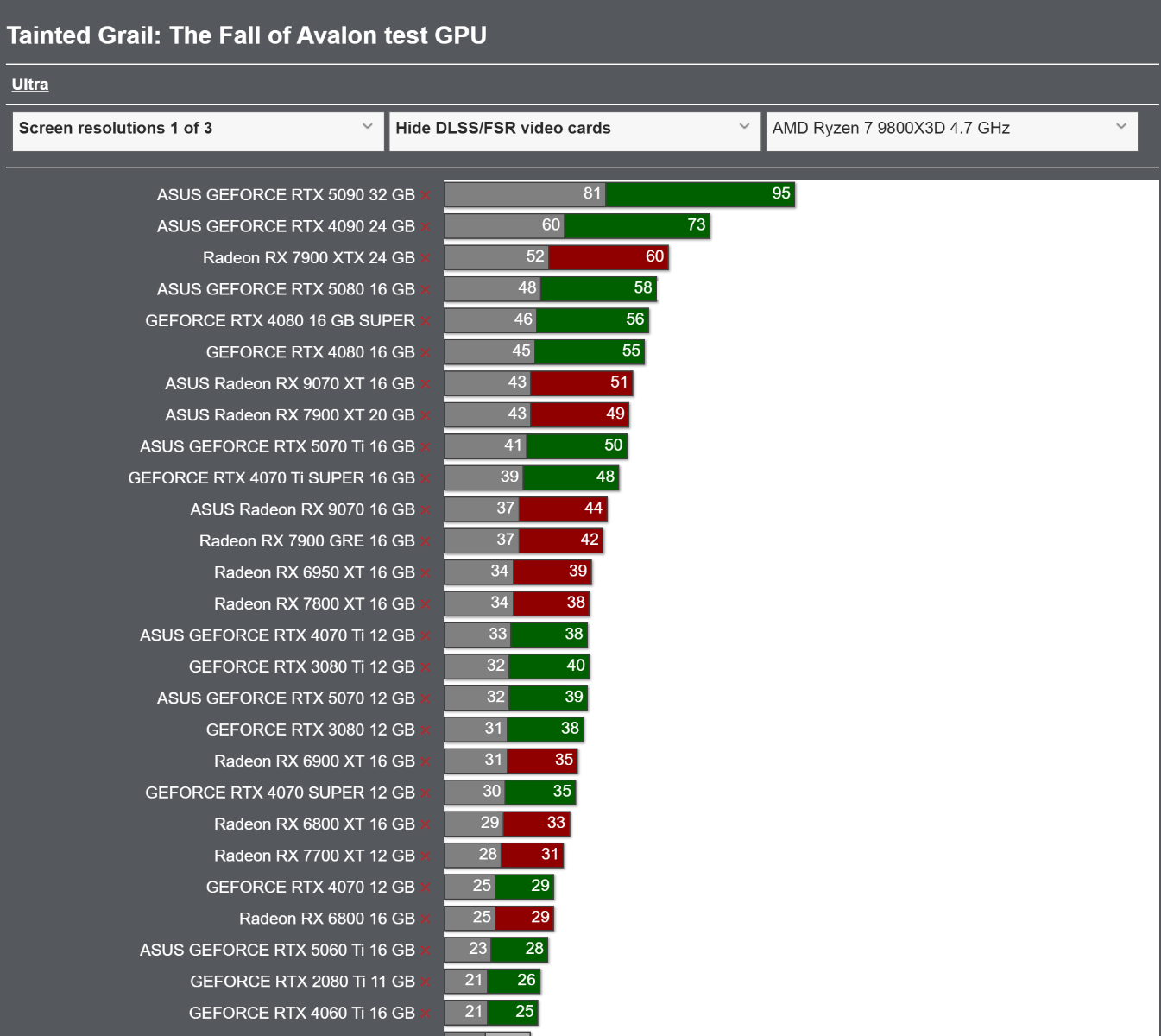
Task: Remove Radeon RX 7900 XTX 24 GB row
Action: (x=426, y=258)
